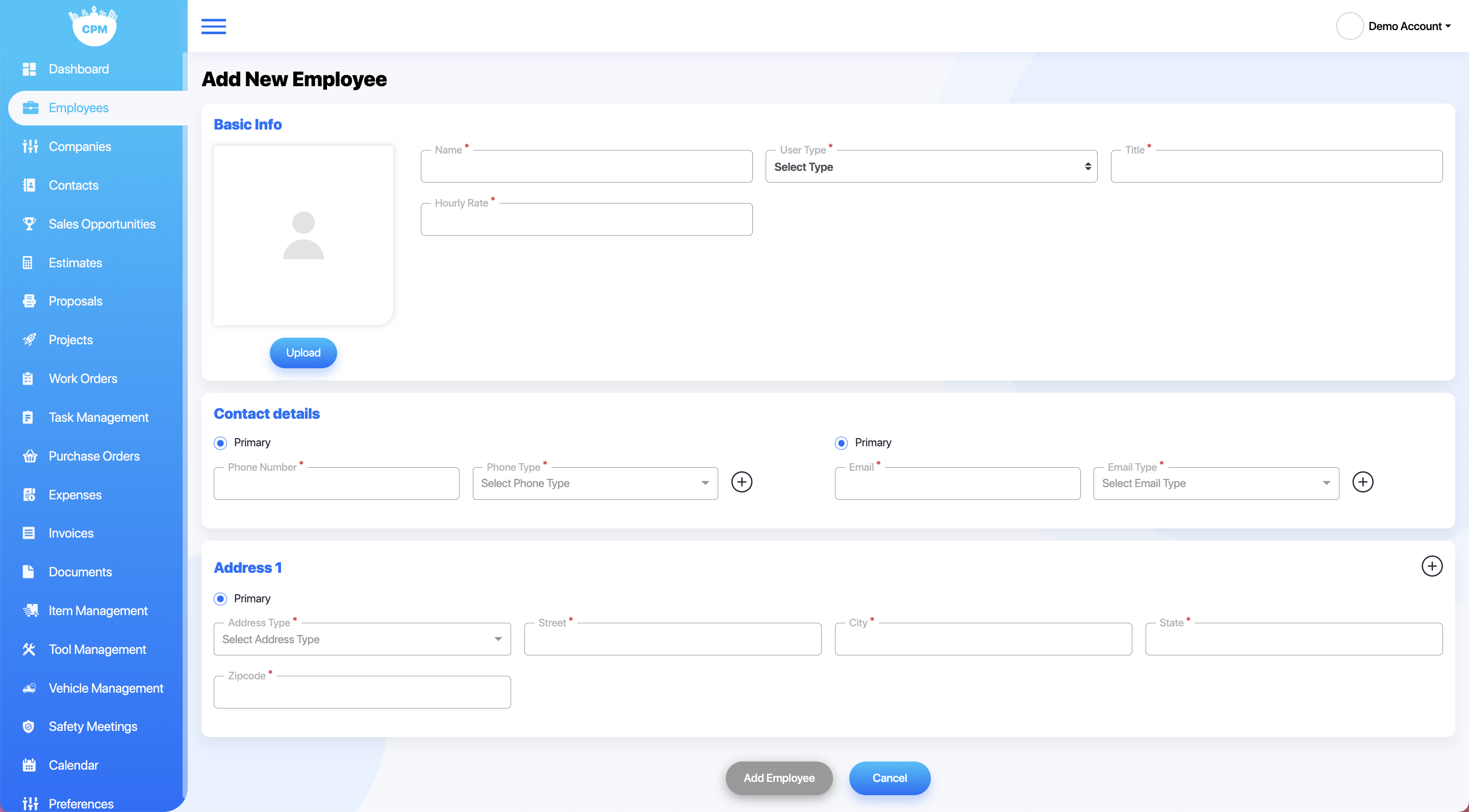Image resolution: width=1469 pixels, height=812 pixels.
Task: Click the Work Orders clipboard icon
Action: 28,378
